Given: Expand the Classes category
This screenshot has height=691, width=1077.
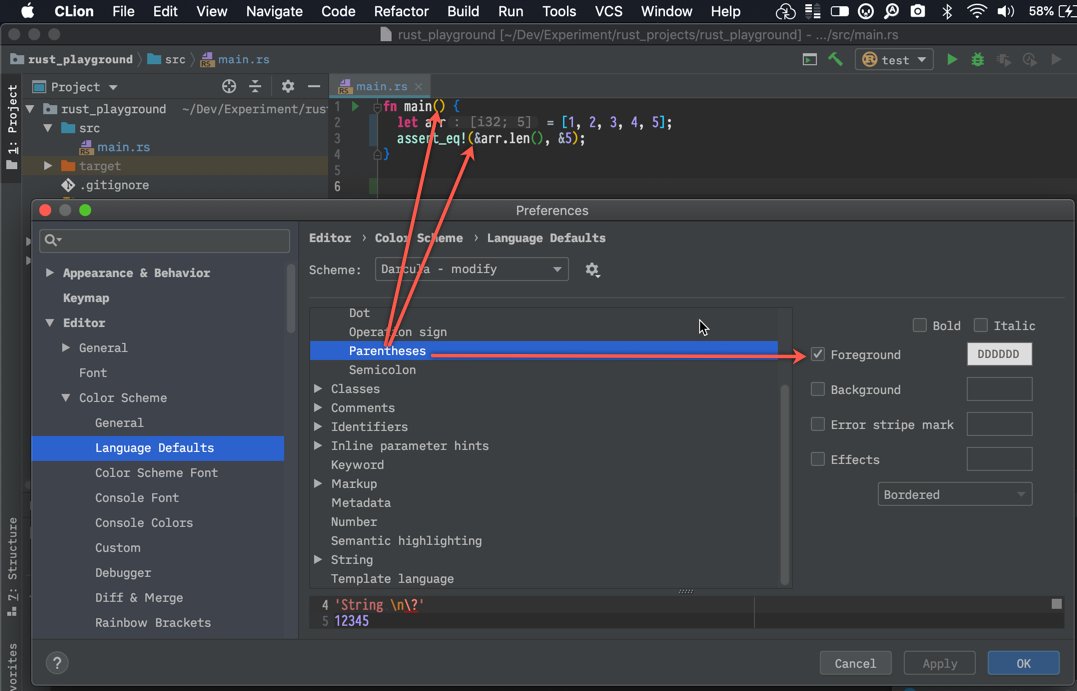Looking at the screenshot, I should tap(318, 389).
